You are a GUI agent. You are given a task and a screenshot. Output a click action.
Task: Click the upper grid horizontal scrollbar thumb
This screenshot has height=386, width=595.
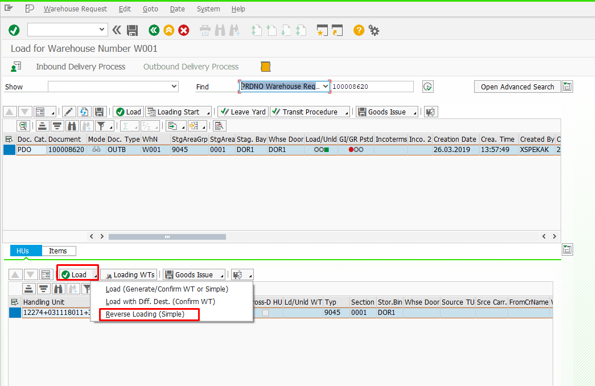[167, 237]
